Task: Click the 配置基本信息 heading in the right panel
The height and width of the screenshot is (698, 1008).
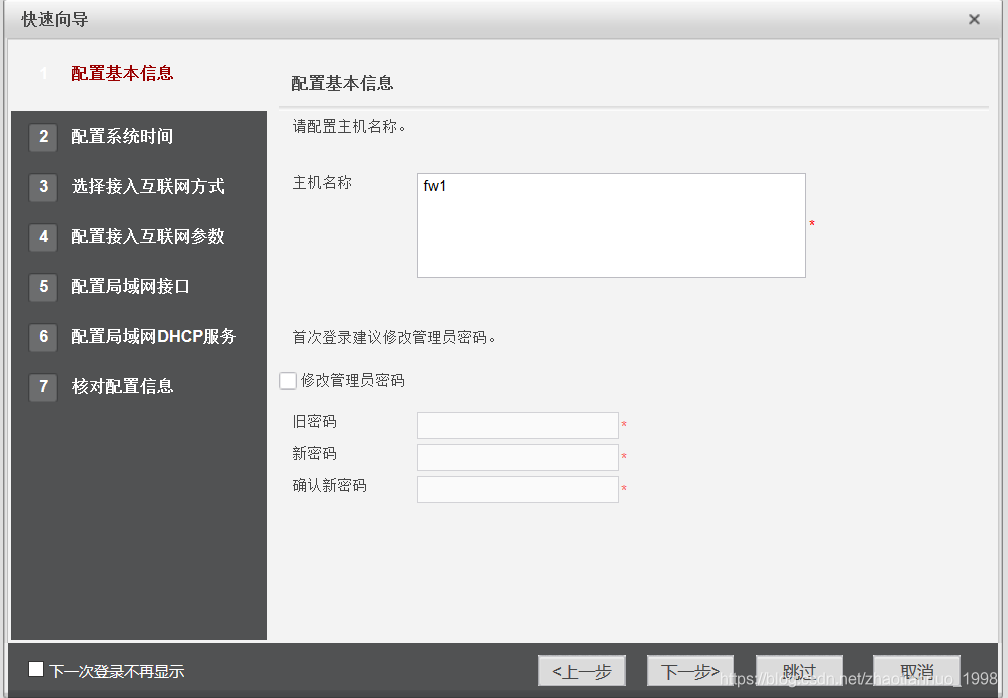Action: point(342,84)
